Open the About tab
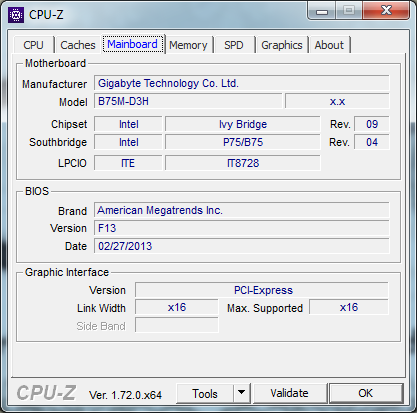Screen dimensions: 417x413 coord(329,45)
